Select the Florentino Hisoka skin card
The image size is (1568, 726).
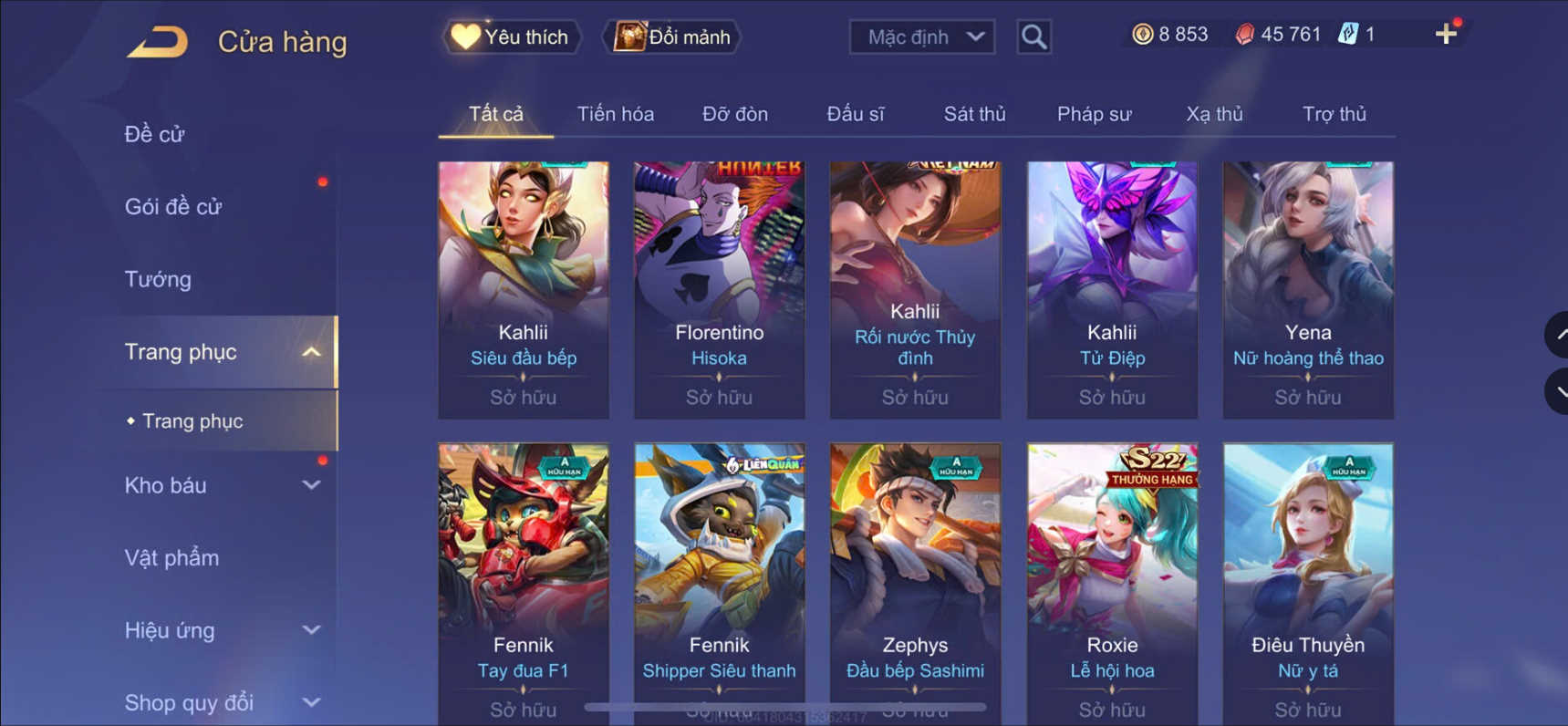[x=719, y=290]
